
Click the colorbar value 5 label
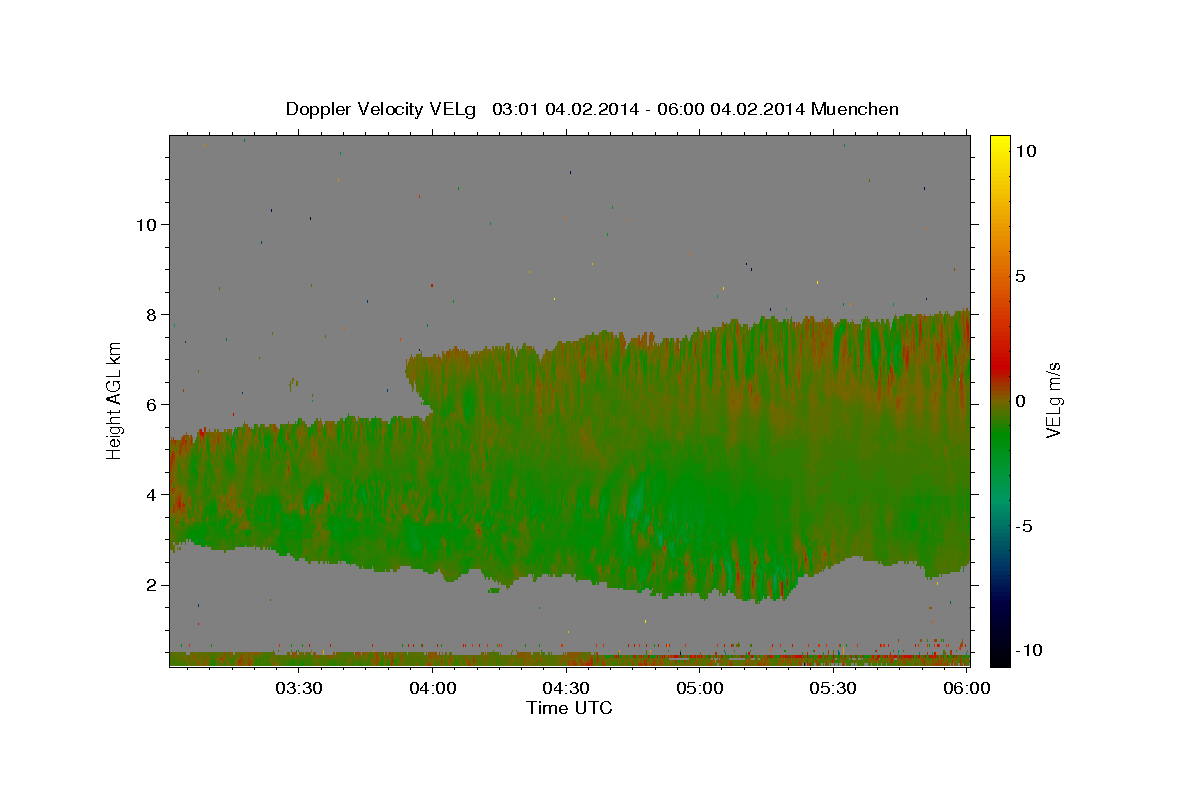1020,276
